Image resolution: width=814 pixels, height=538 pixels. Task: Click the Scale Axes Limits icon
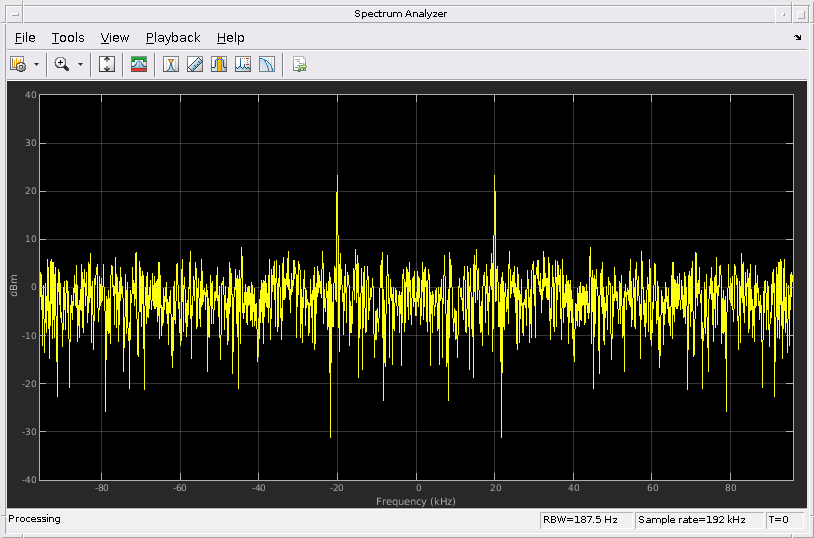(x=108, y=64)
